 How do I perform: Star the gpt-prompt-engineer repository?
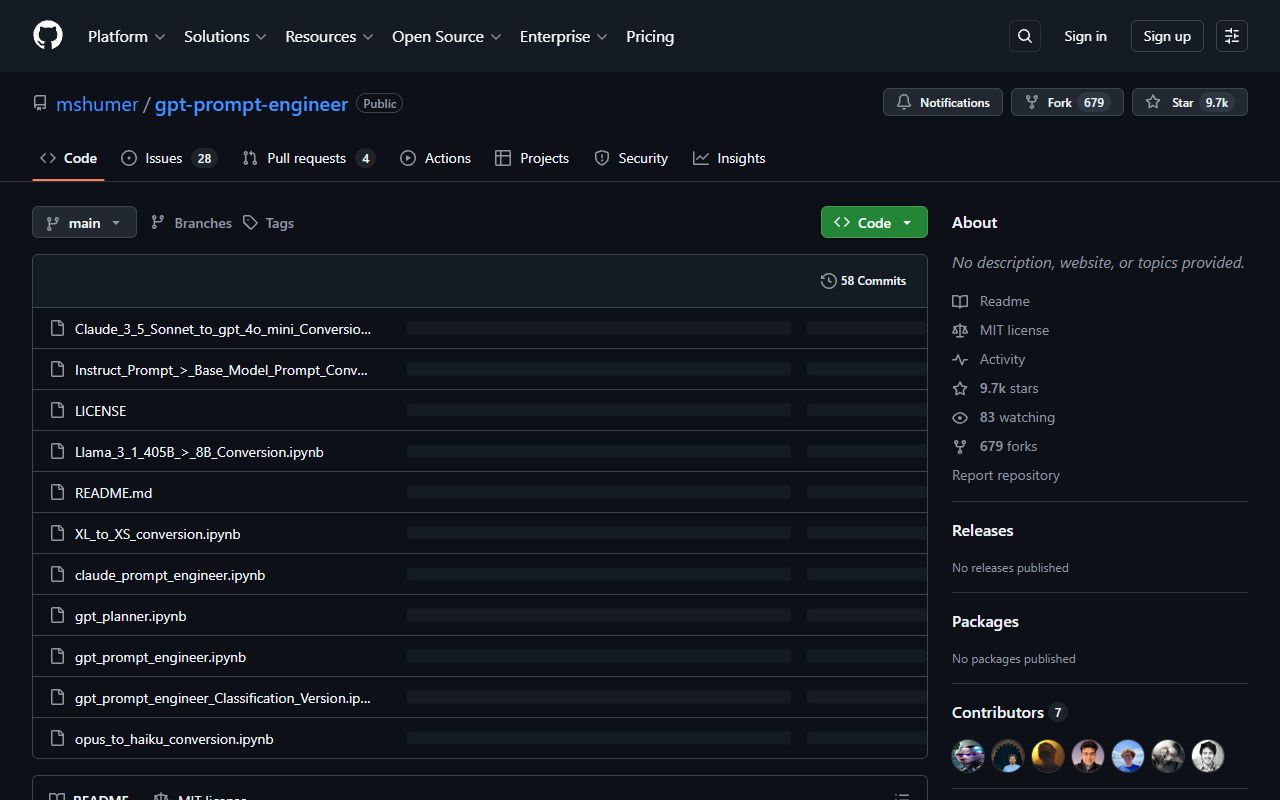pyautogui.click(x=1189, y=102)
